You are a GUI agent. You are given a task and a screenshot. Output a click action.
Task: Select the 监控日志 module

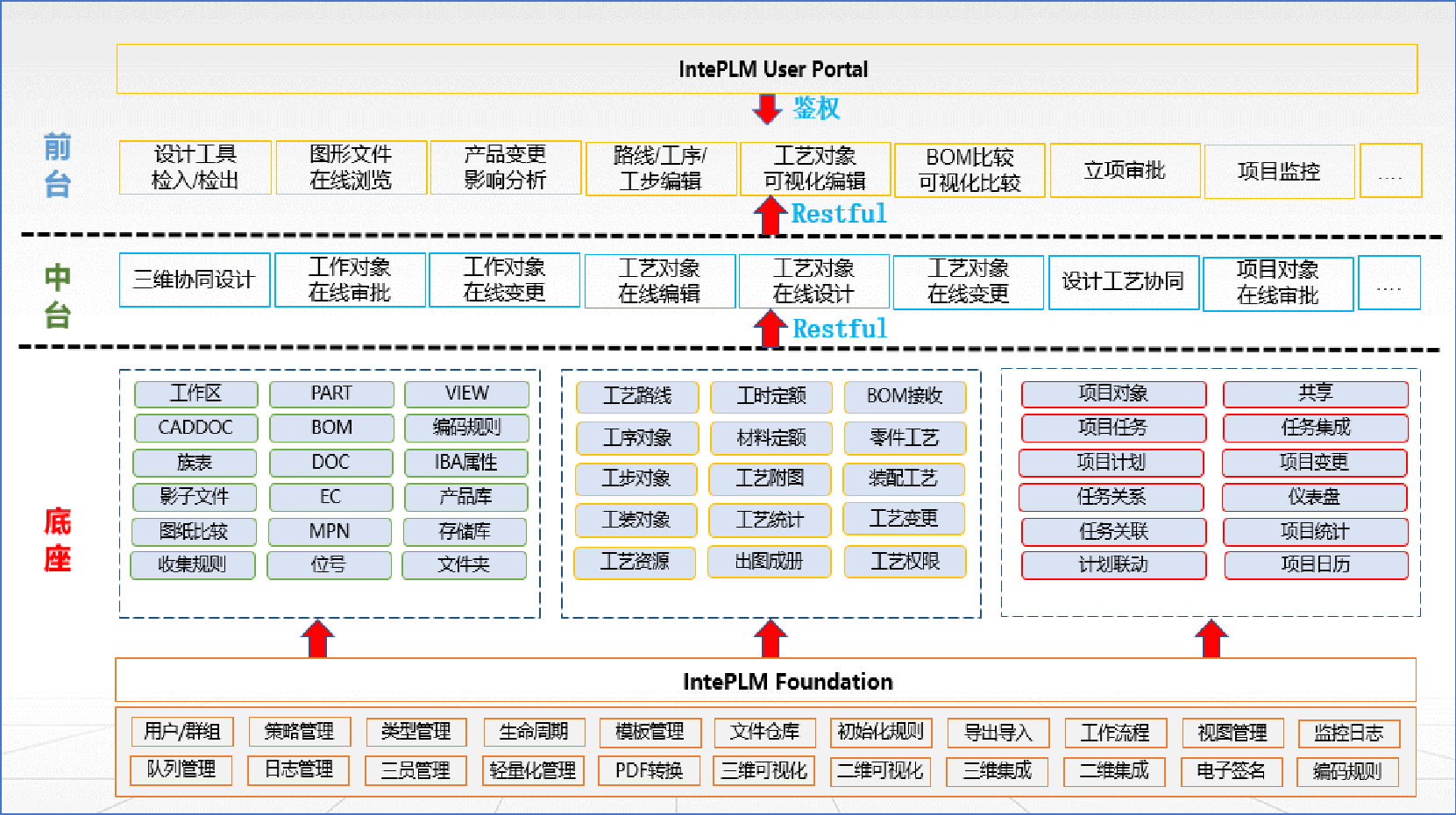click(1348, 733)
